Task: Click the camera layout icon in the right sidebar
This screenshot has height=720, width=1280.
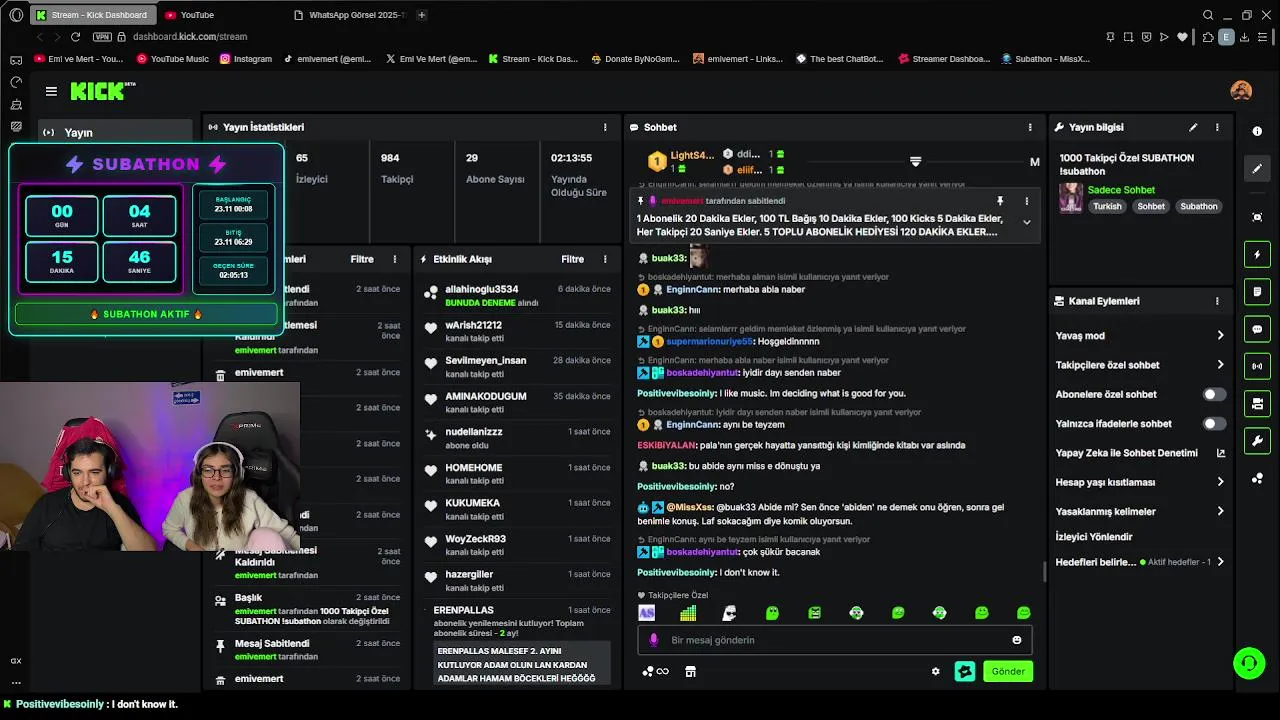Action: pyautogui.click(x=1257, y=403)
